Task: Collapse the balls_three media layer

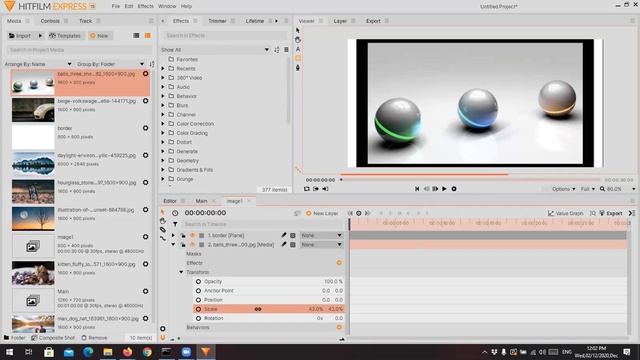Action: click(x=173, y=244)
